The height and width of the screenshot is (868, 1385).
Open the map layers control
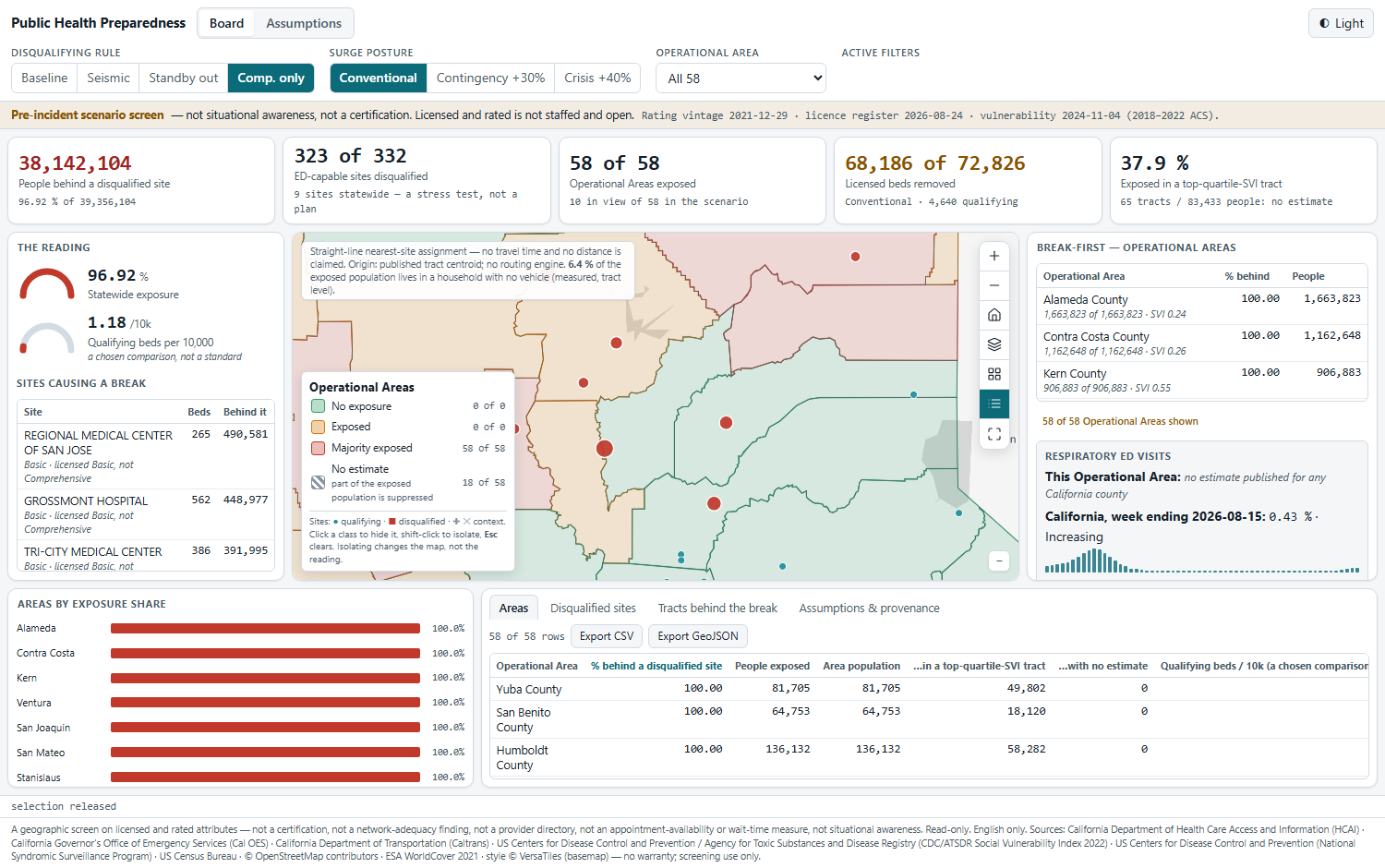[994, 344]
